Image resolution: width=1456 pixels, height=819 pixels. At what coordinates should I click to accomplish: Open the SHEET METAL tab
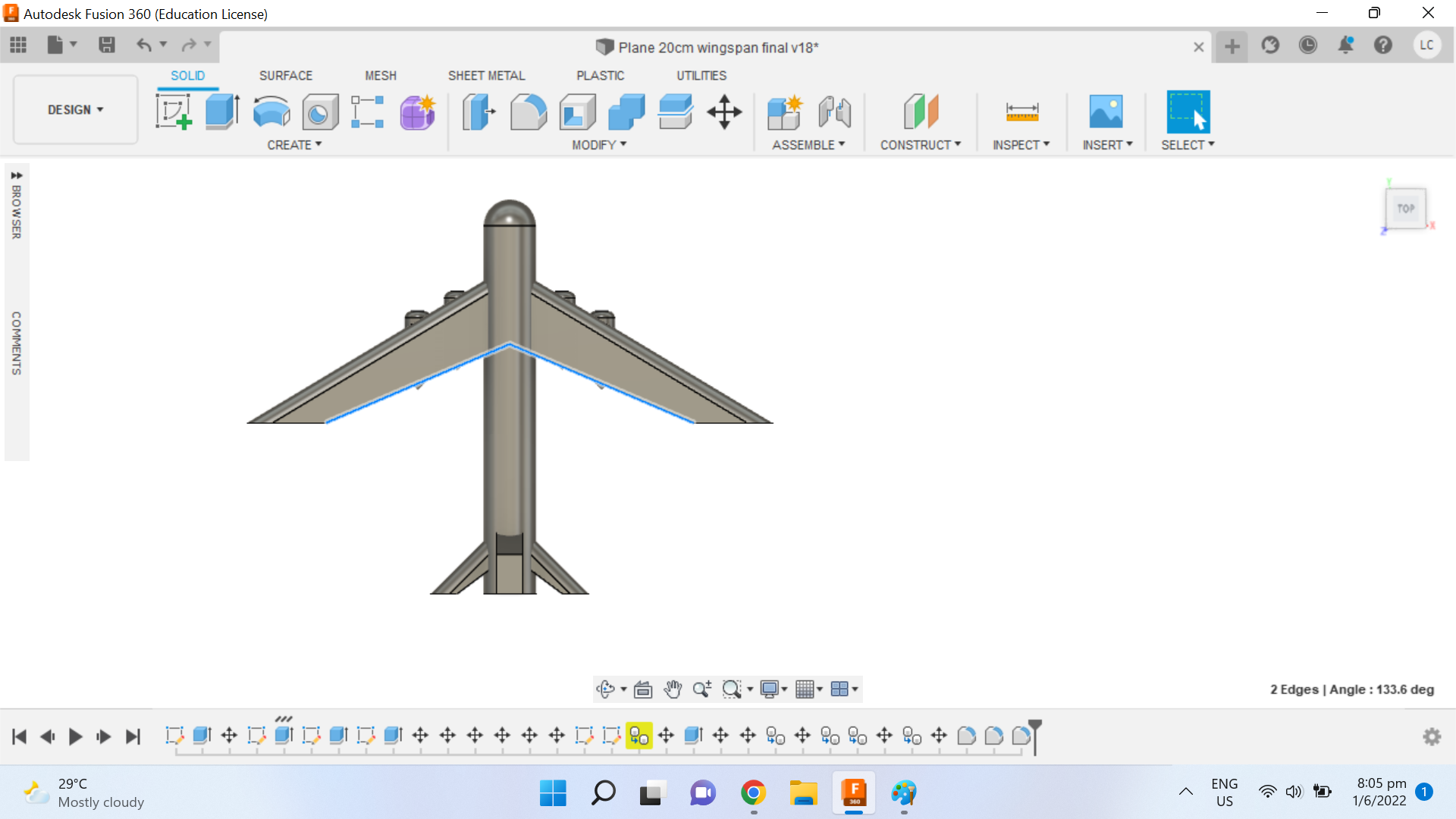point(485,76)
